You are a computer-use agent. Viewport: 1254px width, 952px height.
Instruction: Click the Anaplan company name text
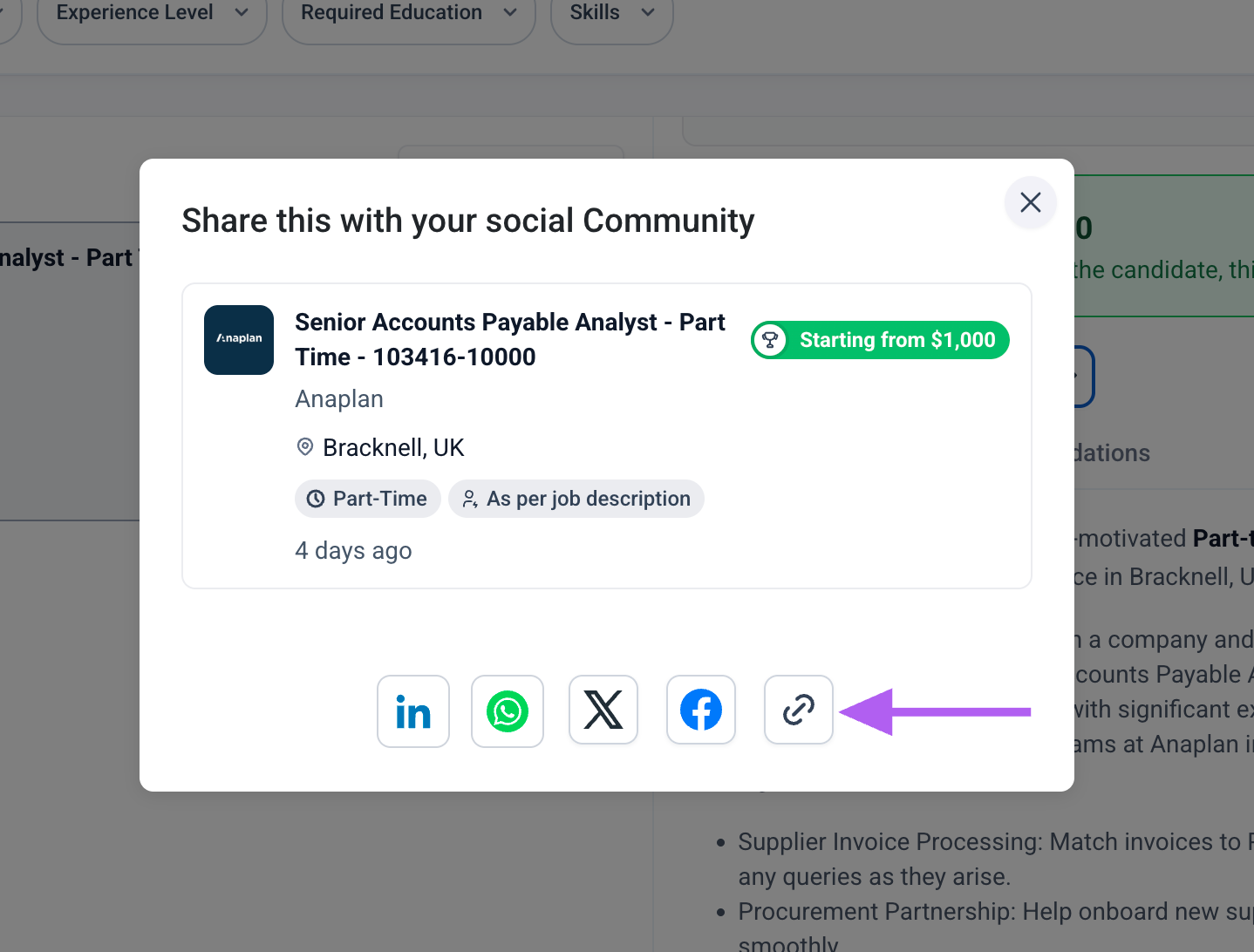[x=339, y=398]
